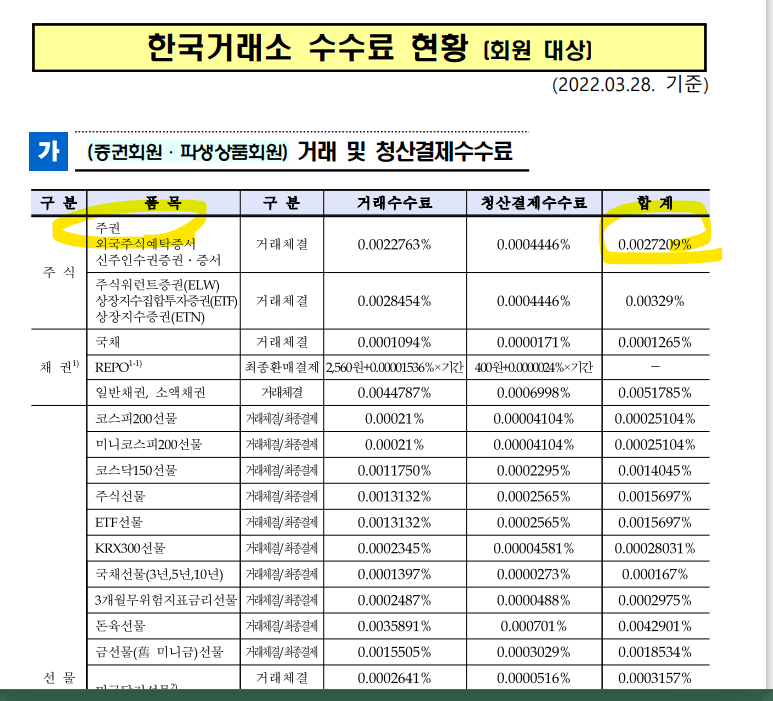Click '코스피200선물' row label
The image size is (773, 701).
[136, 419]
